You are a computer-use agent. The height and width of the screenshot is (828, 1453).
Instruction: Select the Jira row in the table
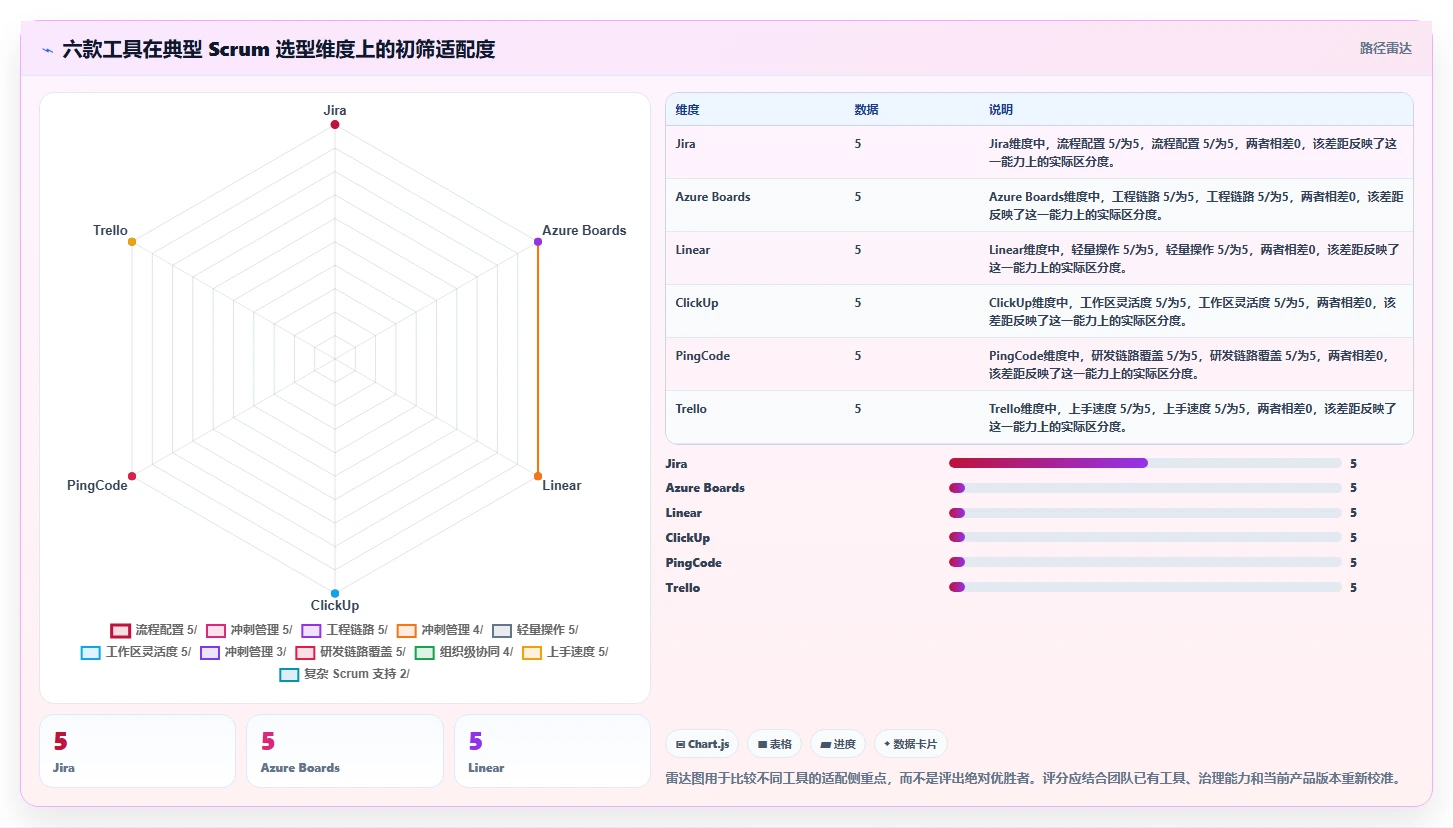coord(1039,152)
